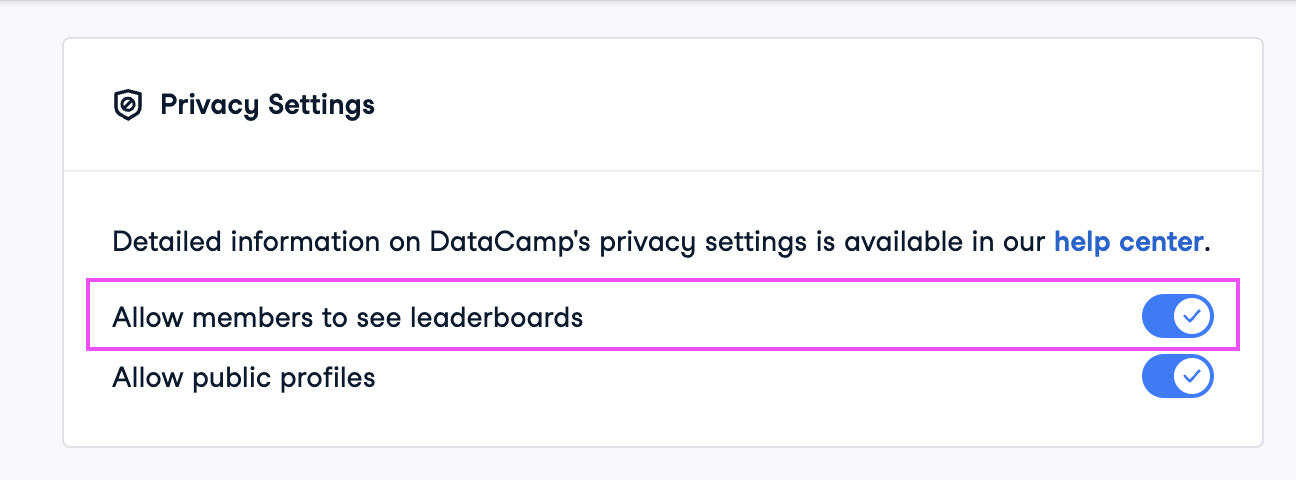Select the 'Allow members to see leaderboards' label
Screen dimensions: 1296x480
pos(347,318)
